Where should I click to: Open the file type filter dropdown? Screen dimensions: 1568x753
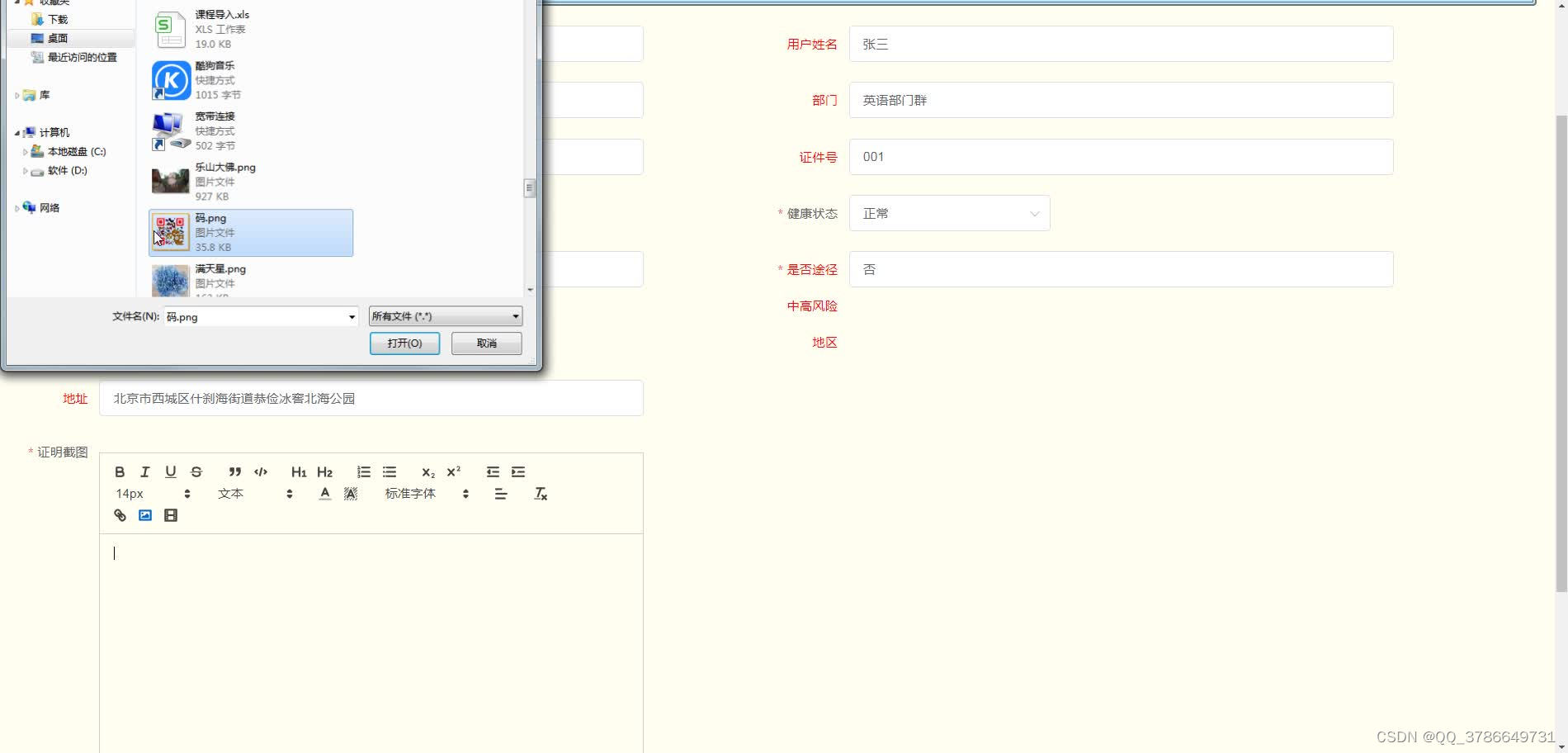(x=445, y=316)
